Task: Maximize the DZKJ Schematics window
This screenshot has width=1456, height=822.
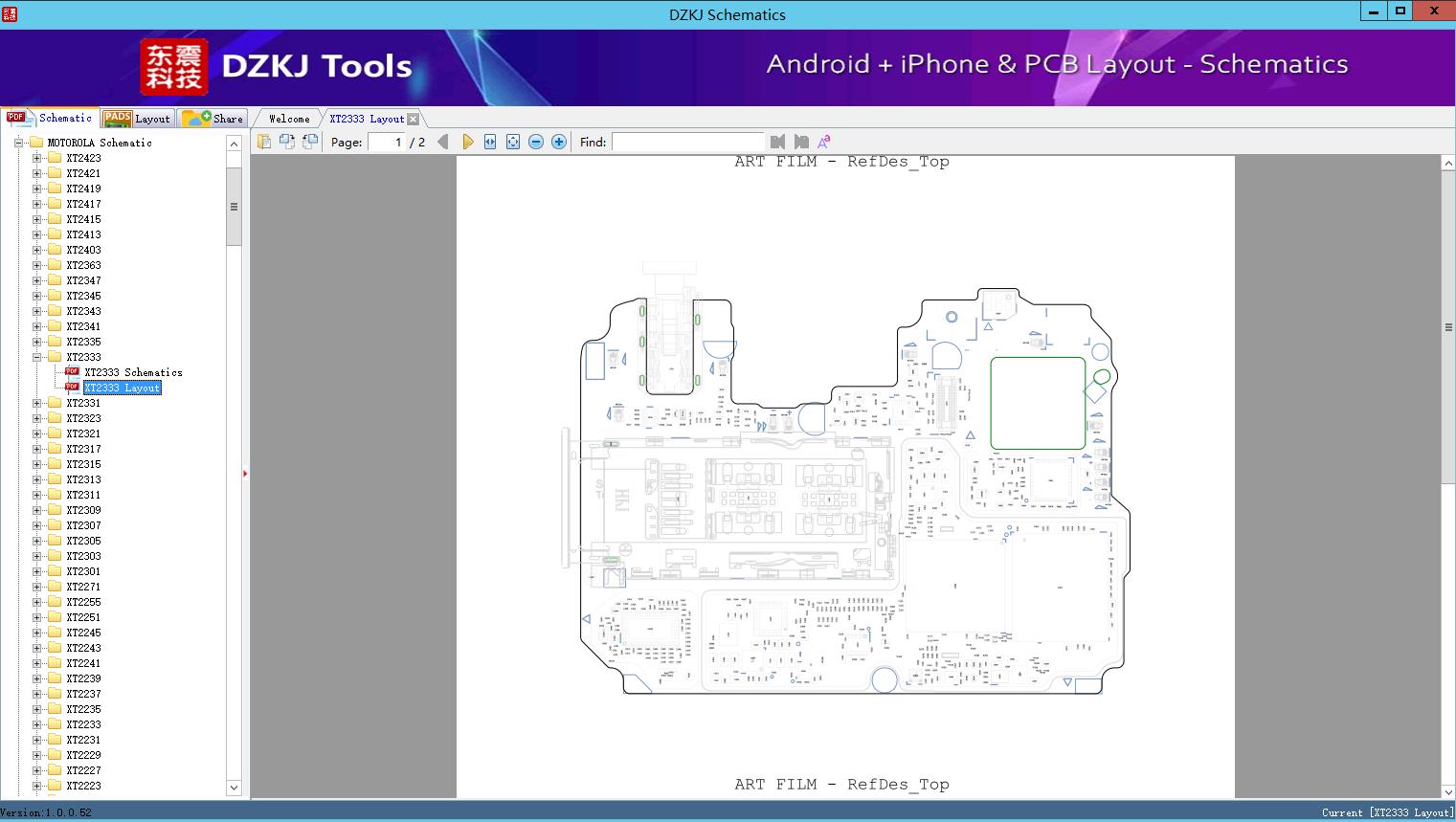Action: (x=1400, y=11)
